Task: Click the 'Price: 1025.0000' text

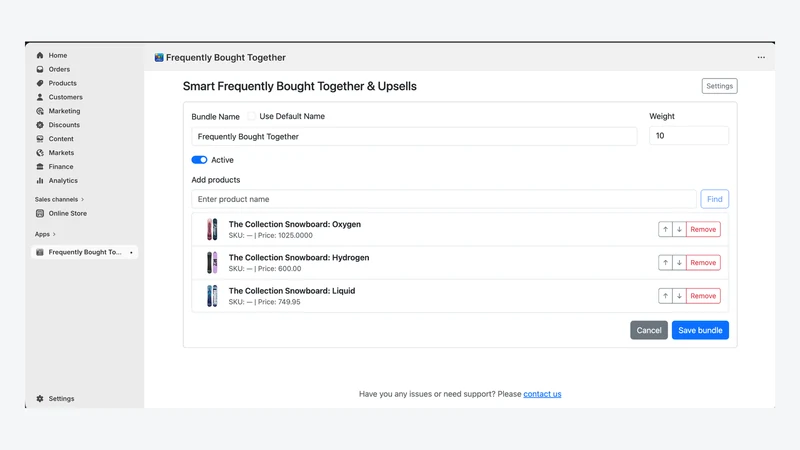Action: [x=285, y=235]
